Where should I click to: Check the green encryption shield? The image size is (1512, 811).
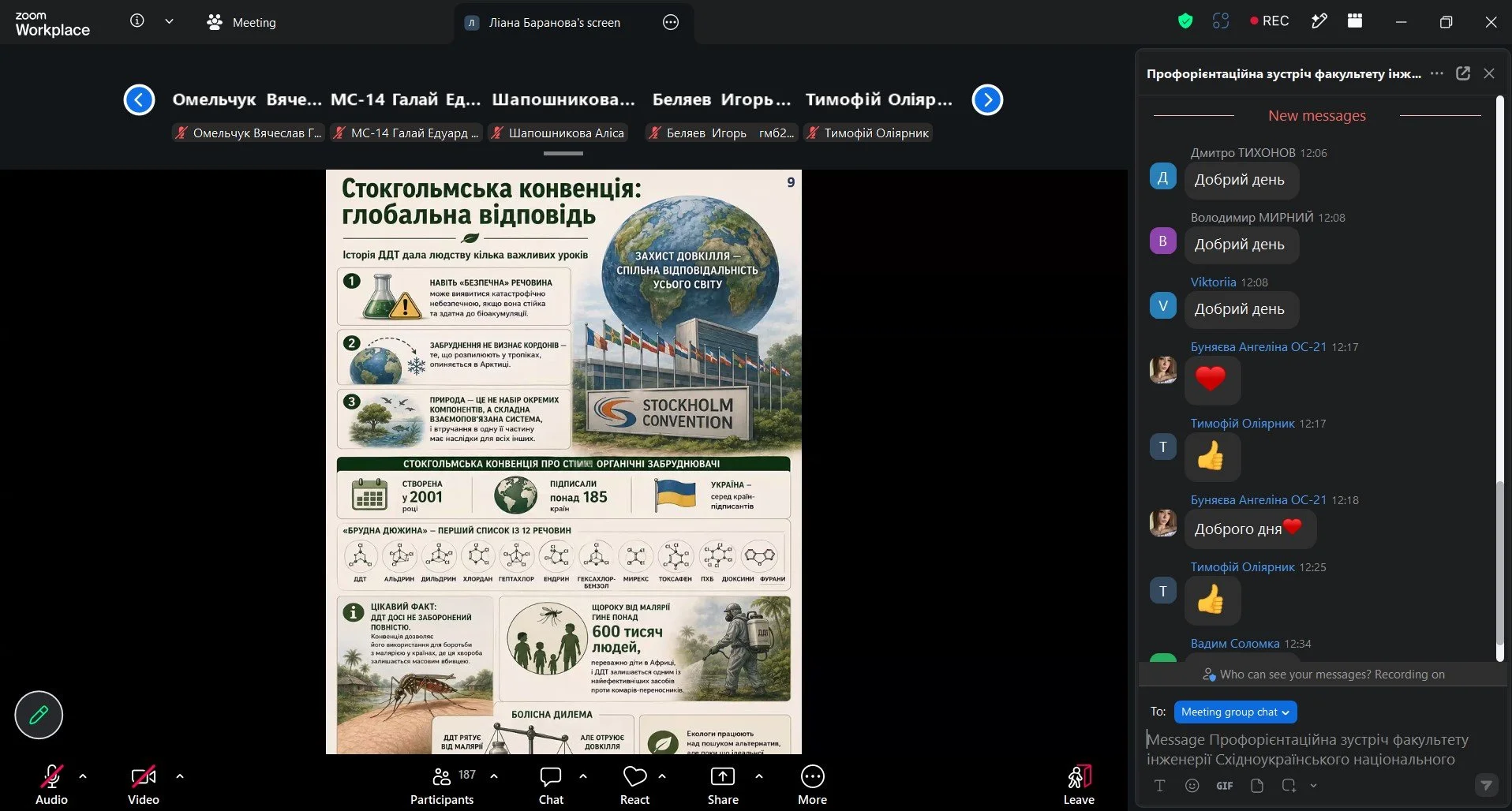pos(1185,21)
